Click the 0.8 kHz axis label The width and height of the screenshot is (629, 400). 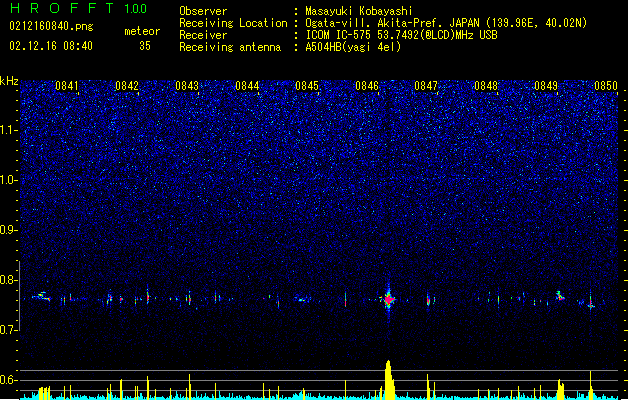(x=9, y=280)
